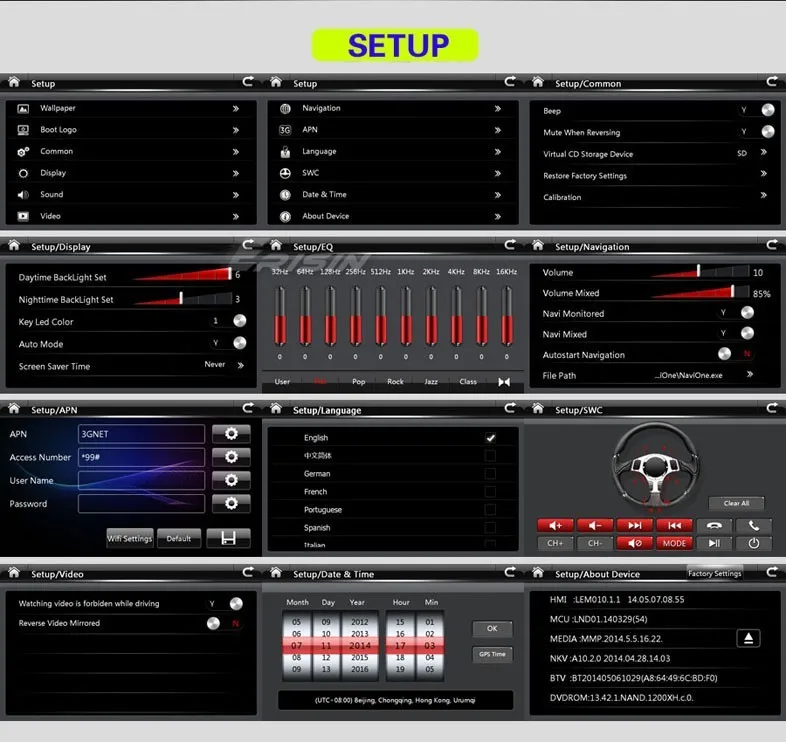Click About Device info icon
Viewport: 786px width, 742px height.
(x=285, y=217)
